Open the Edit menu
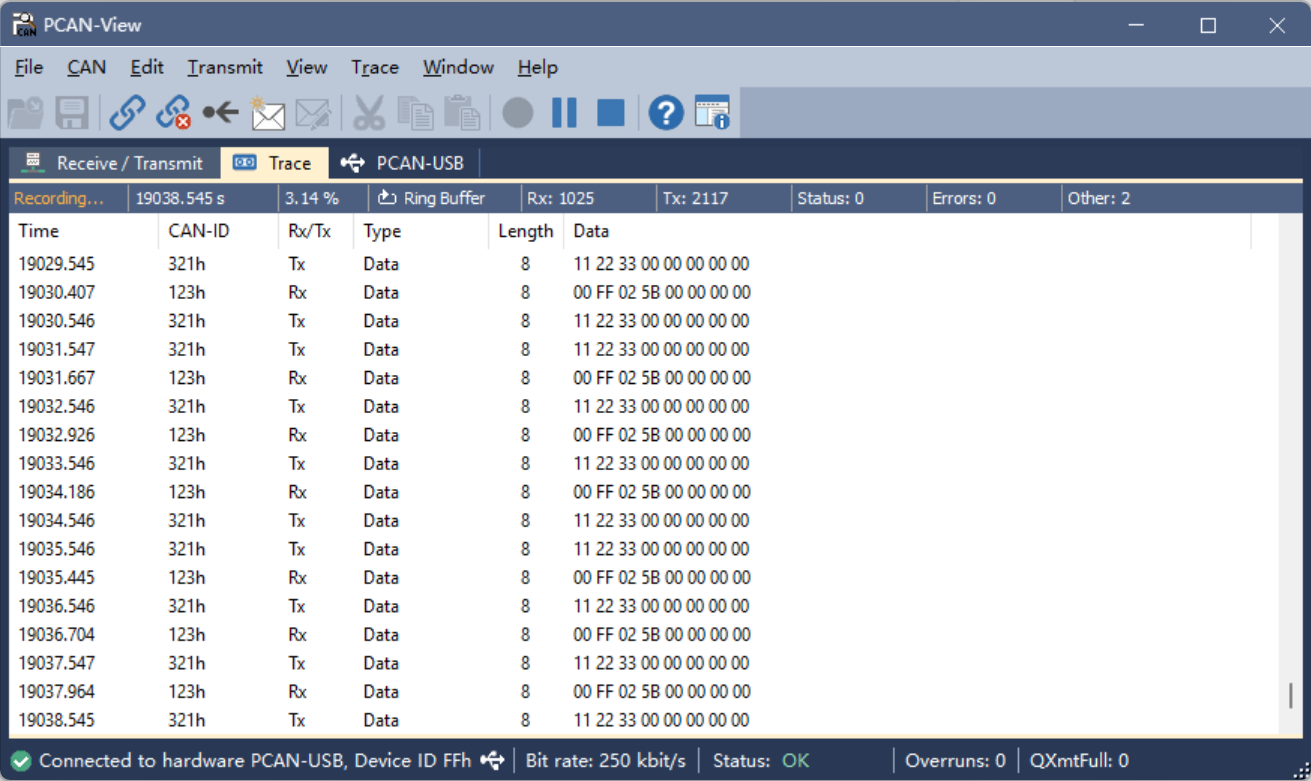 147,67
